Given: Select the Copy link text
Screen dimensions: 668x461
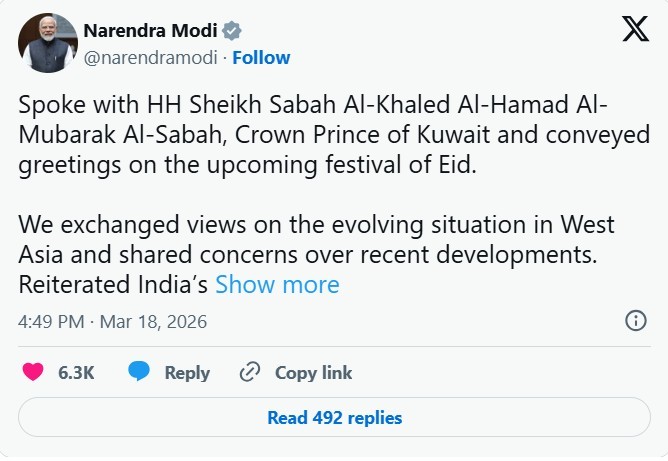Looking at the screenshot, I should (313, 373).
